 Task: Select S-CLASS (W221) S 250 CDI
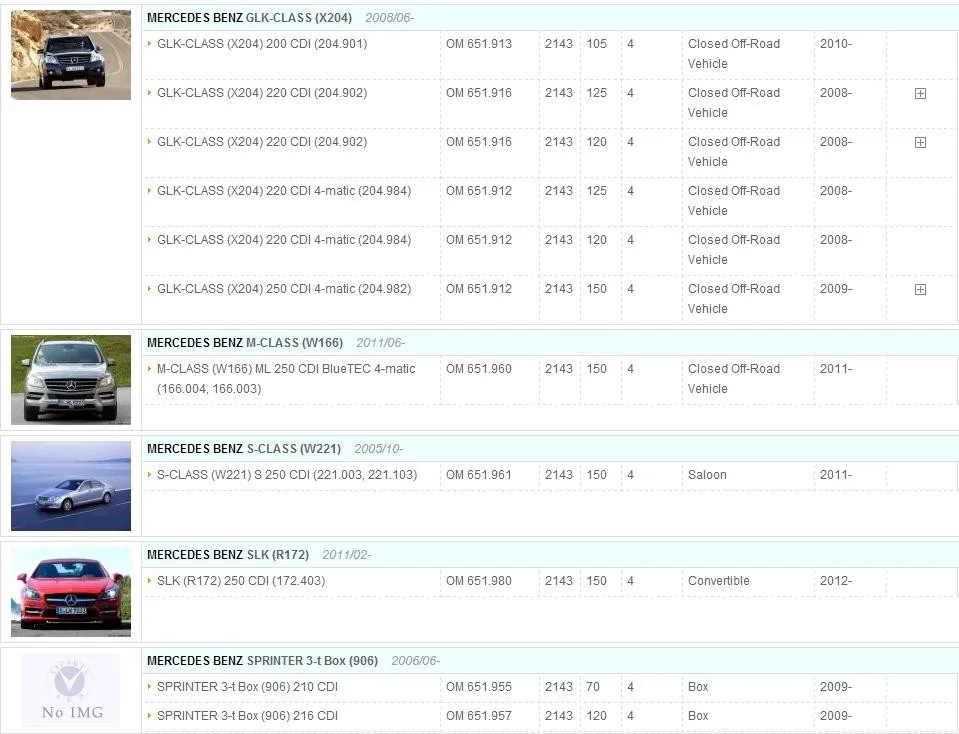287,474
